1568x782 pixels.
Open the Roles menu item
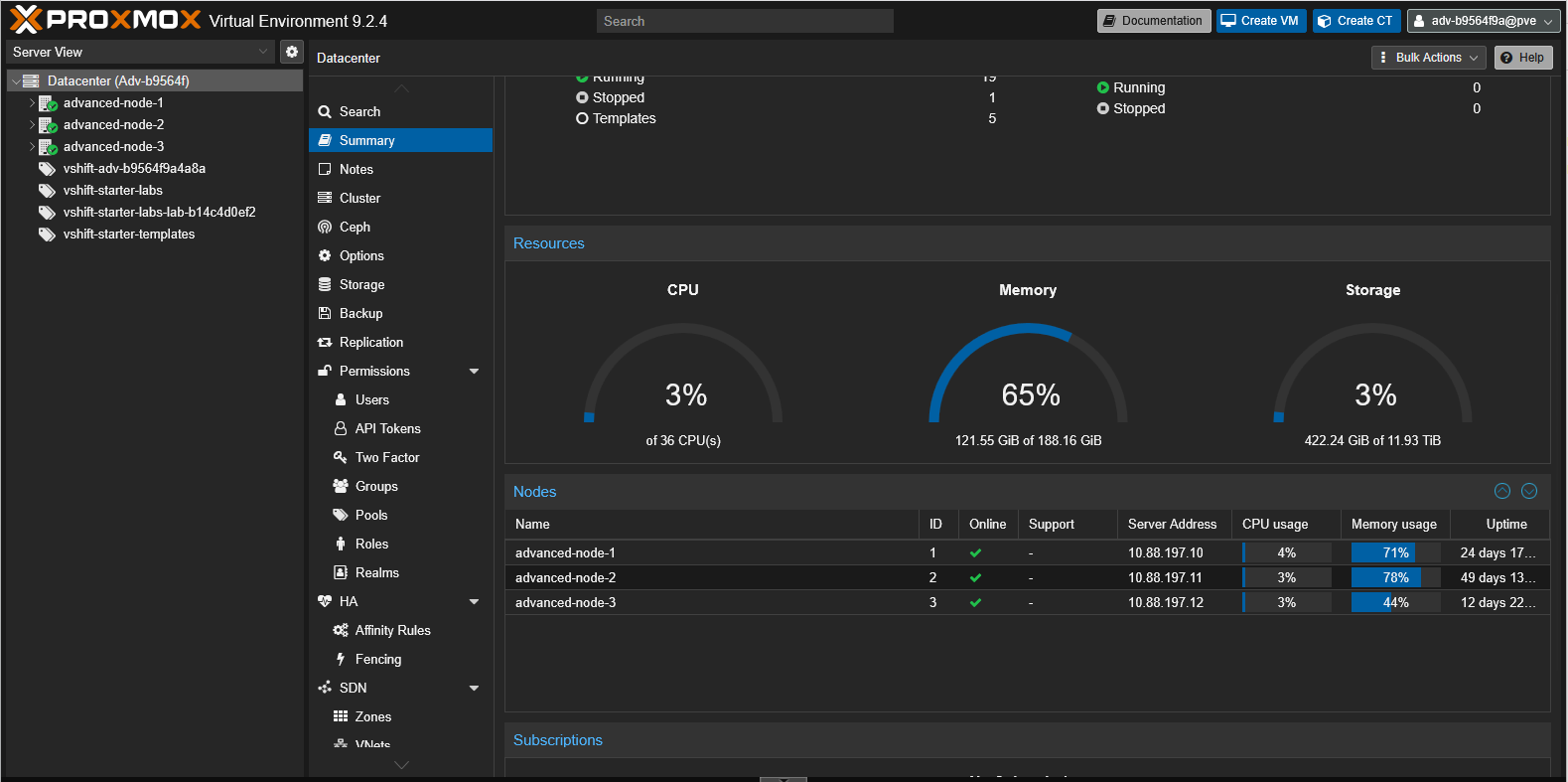pyautogui.click(x=400, y=545)
